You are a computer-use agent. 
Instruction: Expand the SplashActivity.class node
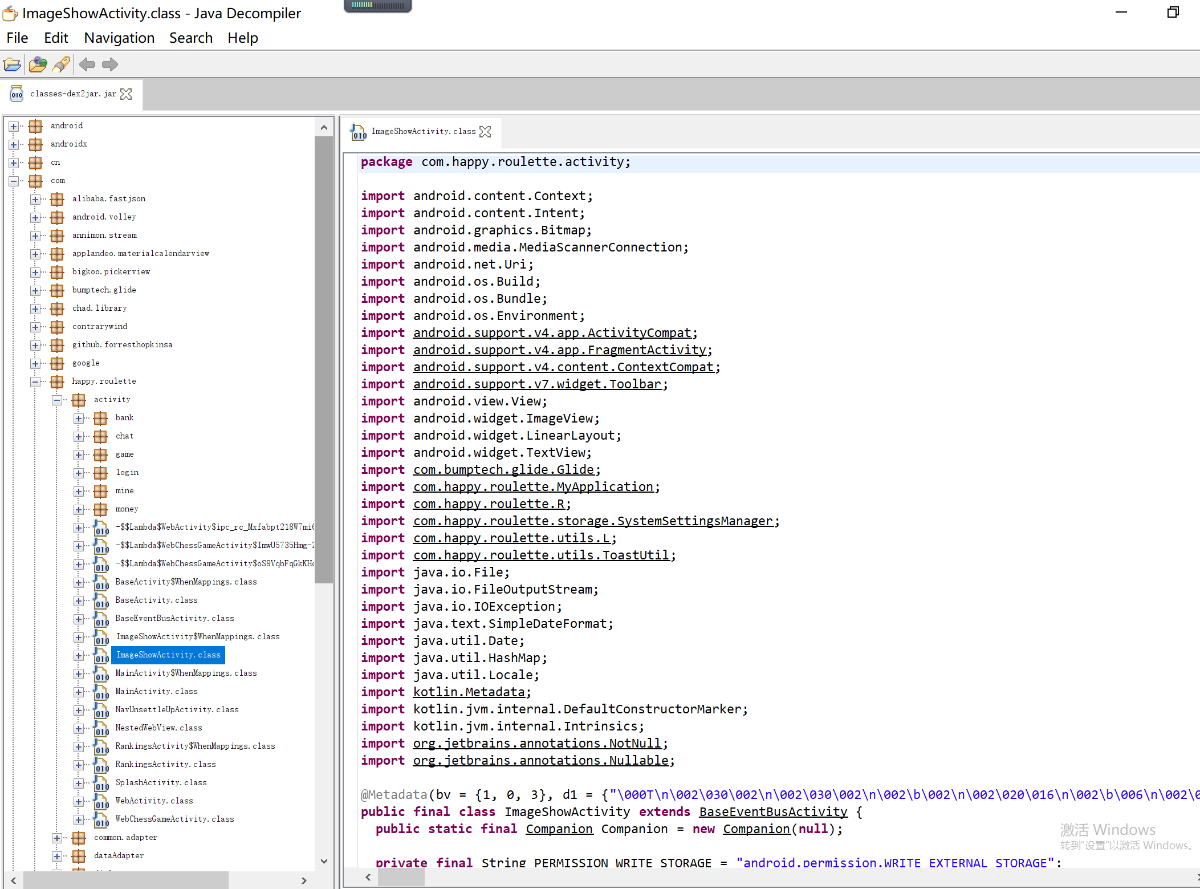tap(80, 783)
